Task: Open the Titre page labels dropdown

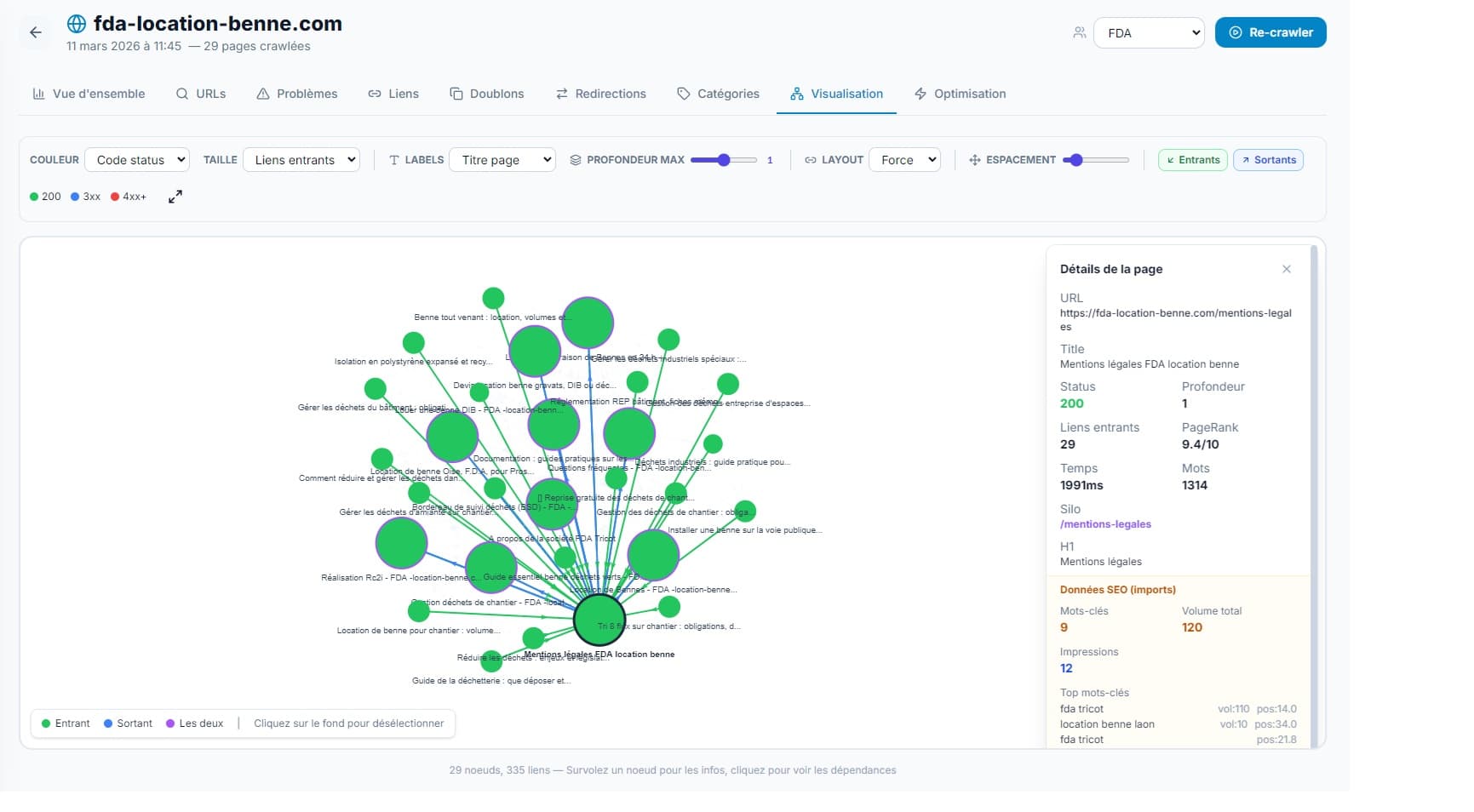Action: click(502, 159)
